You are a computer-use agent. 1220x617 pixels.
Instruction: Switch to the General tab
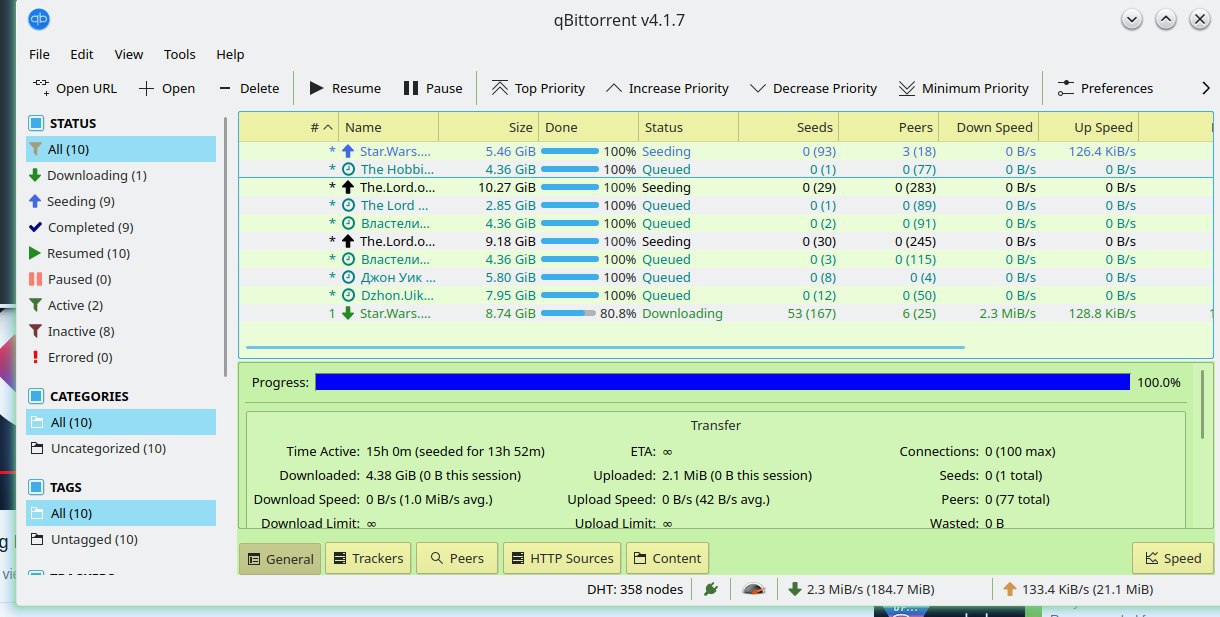pyautogui.click(x=280, y=558)
